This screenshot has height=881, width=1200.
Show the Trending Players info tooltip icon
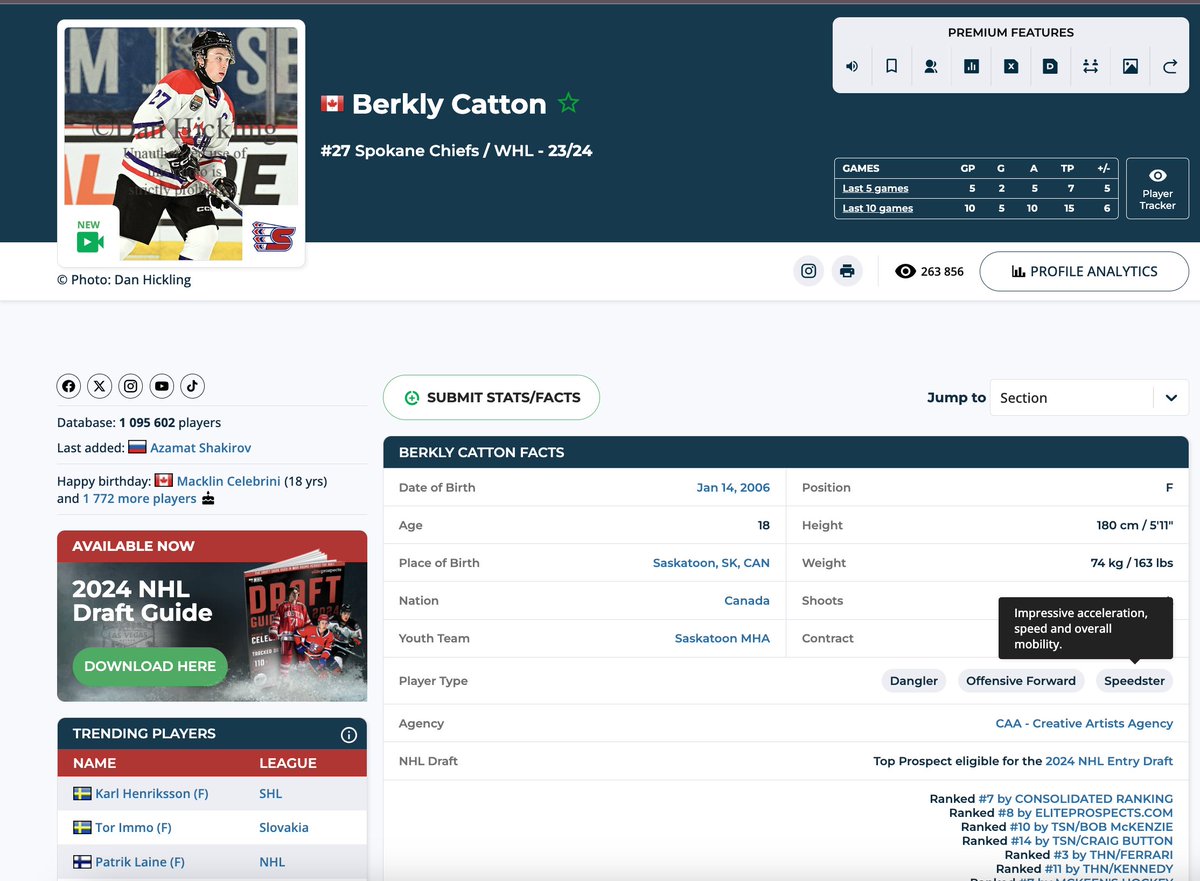(349, 734)
